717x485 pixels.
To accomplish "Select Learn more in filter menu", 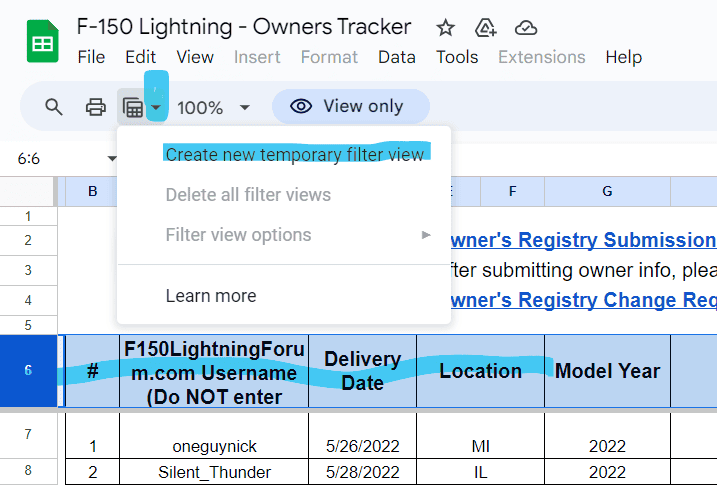I will [x=211, y=296].
